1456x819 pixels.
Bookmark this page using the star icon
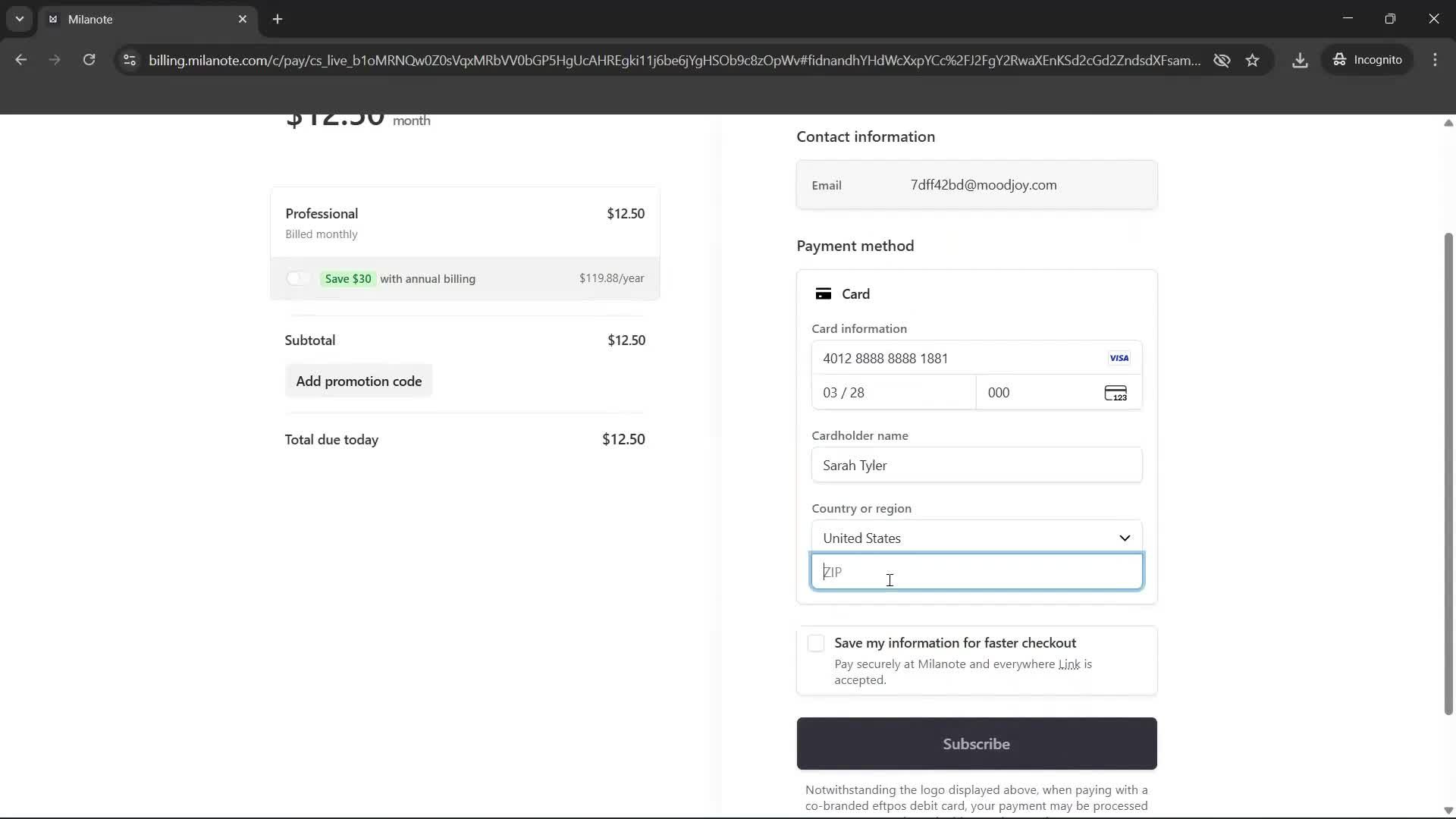(x=1253, y=60)
